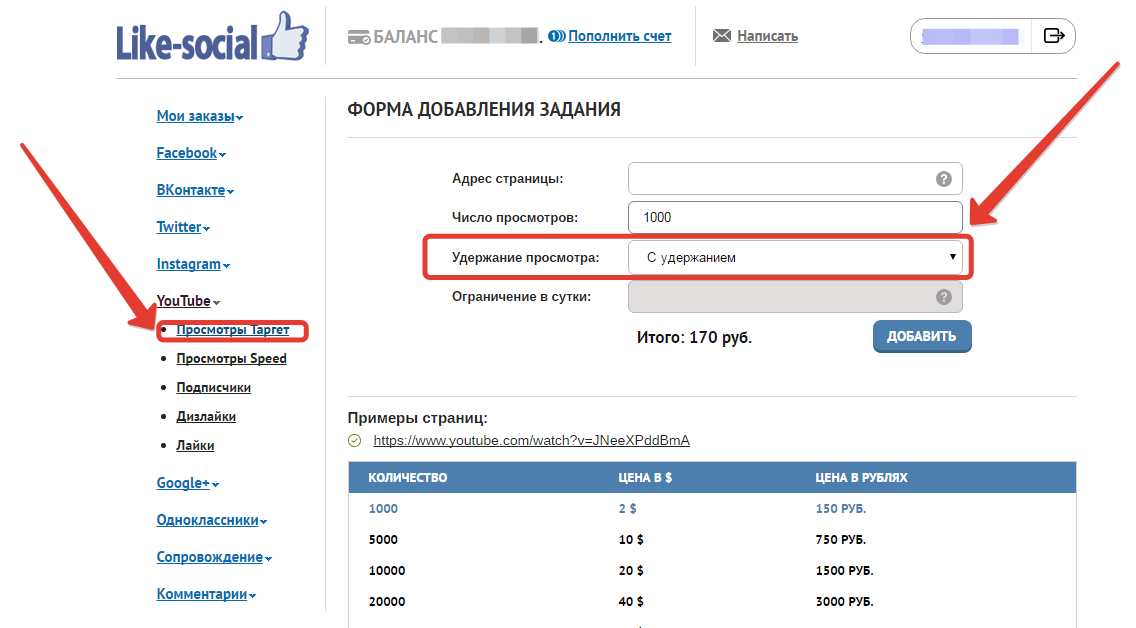The image size is (1136, 628).
Task: Click help icon in Ограничение в сутки field
Action: click(x=943, y=296)
